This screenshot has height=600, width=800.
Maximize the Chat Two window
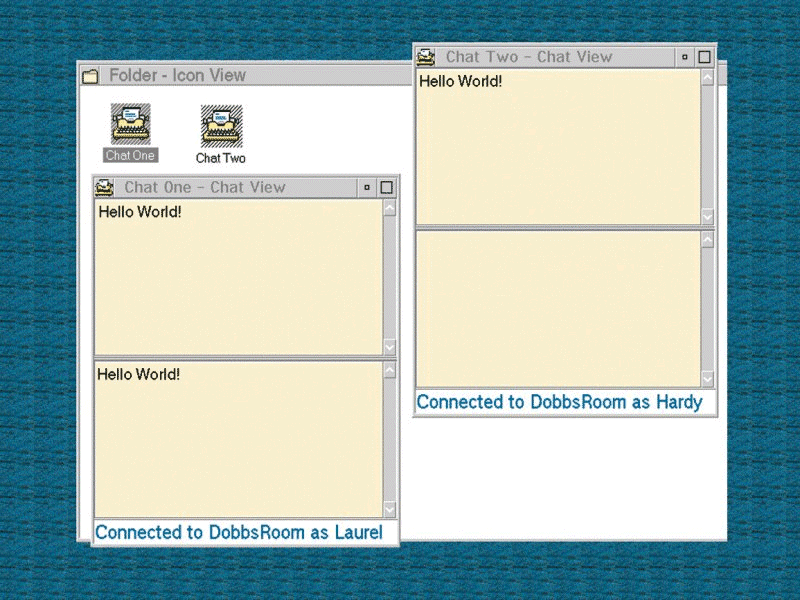(x=704, y=57)
